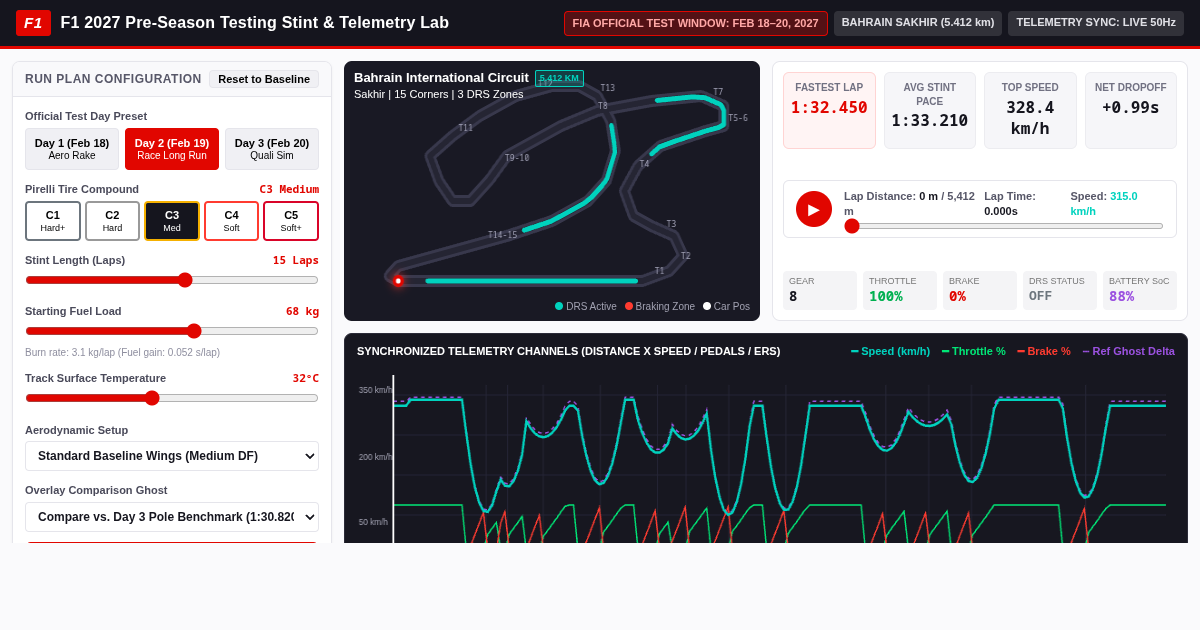This screenshot has width=1200, height=630.
Task: Open the Overlay Comparison Ghost dropdown
Action: click(172, 517)
